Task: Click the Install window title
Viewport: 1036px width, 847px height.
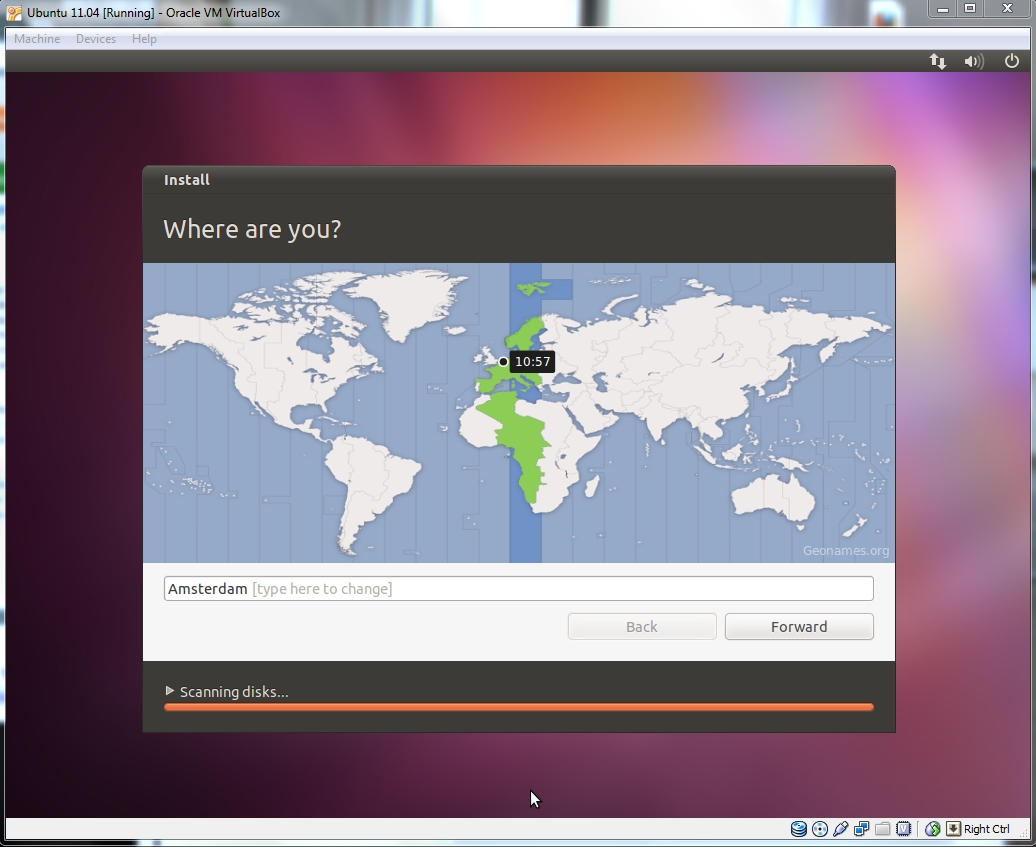Action: click(187, 180)
